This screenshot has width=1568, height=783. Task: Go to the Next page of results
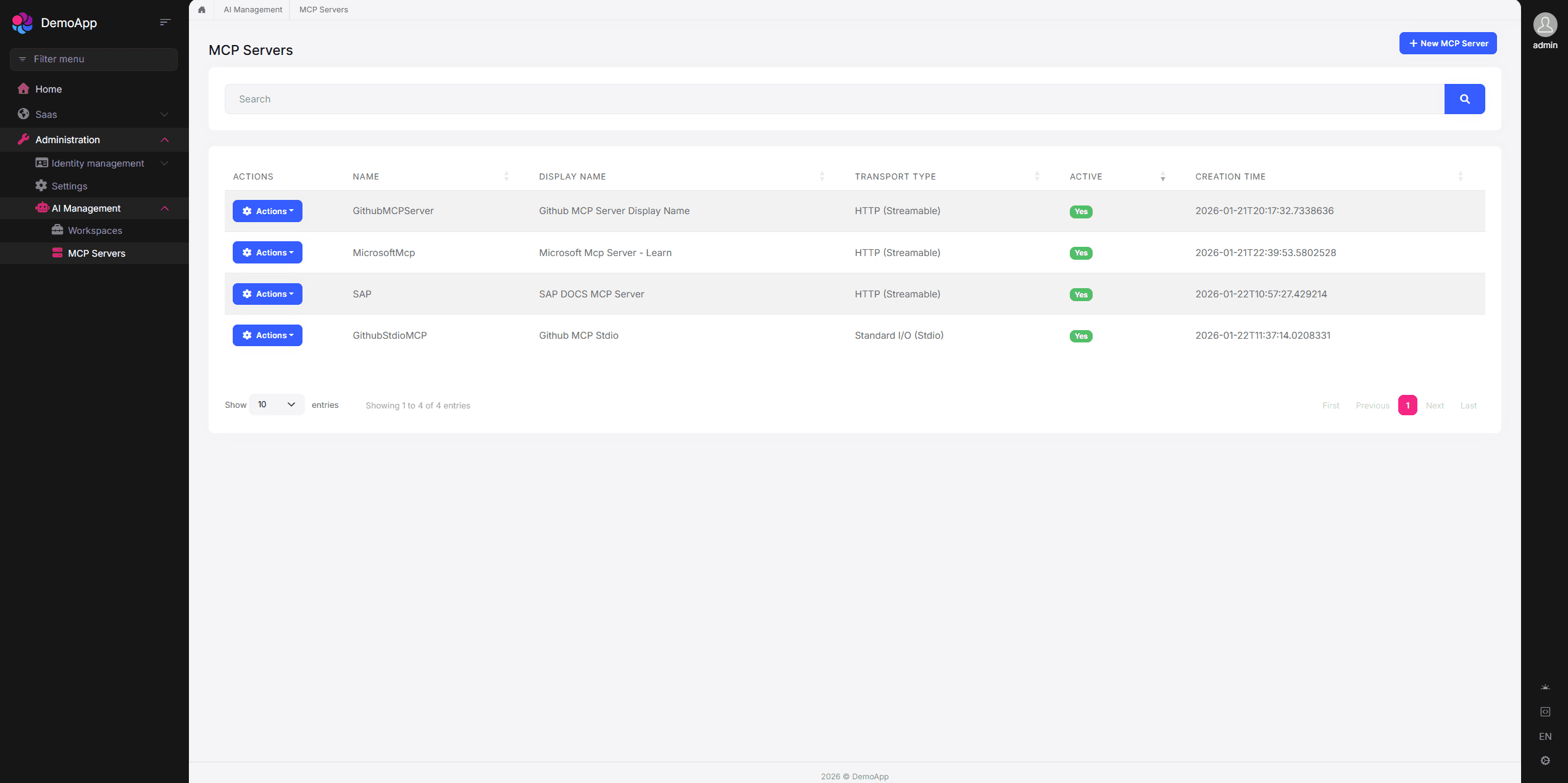(1435, 405)
